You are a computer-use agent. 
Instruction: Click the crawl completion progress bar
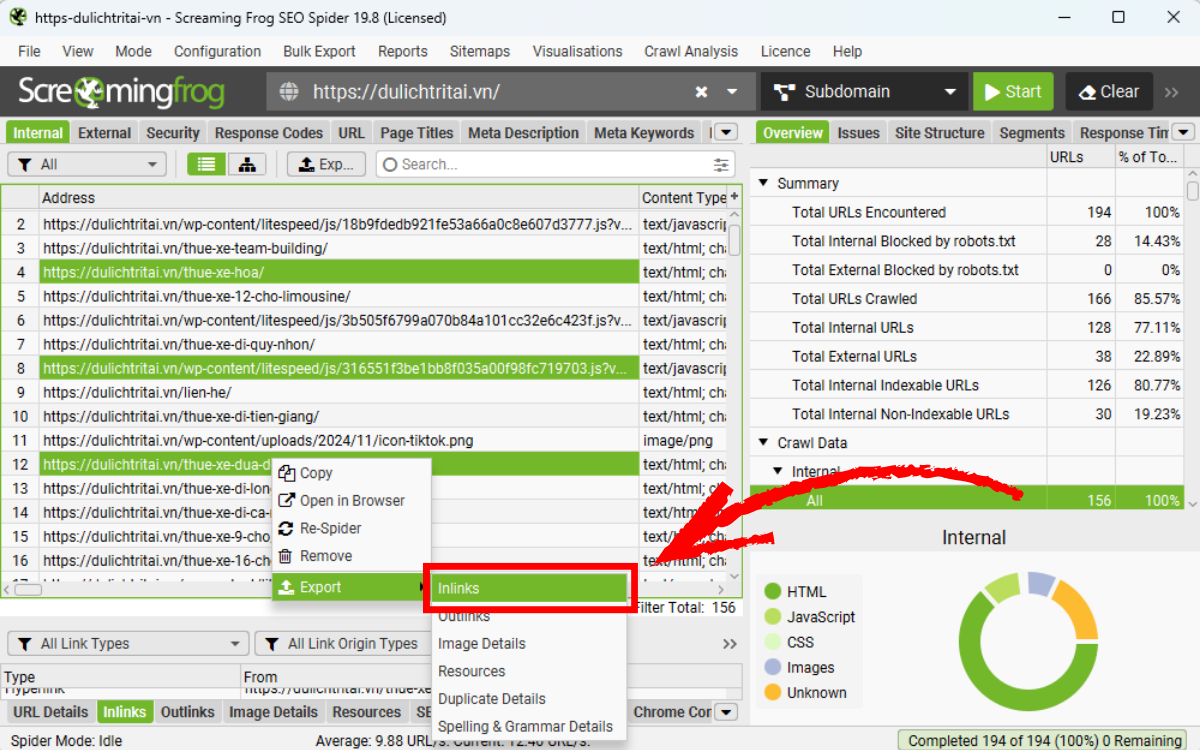point(1044,740)
